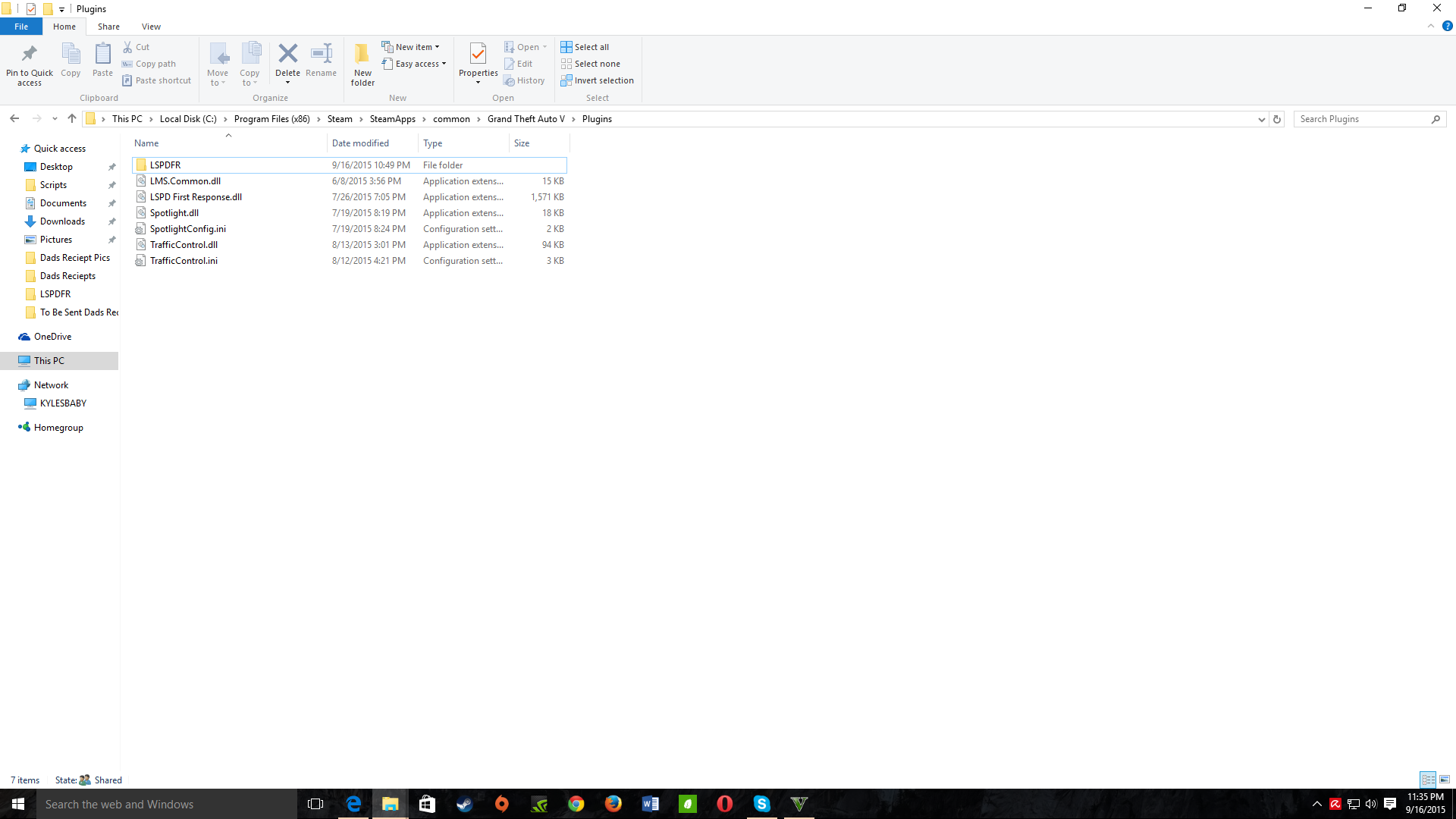
Task: Click Pin to Quick access icon
Action: pyautogui.click(x=30, y=55)
